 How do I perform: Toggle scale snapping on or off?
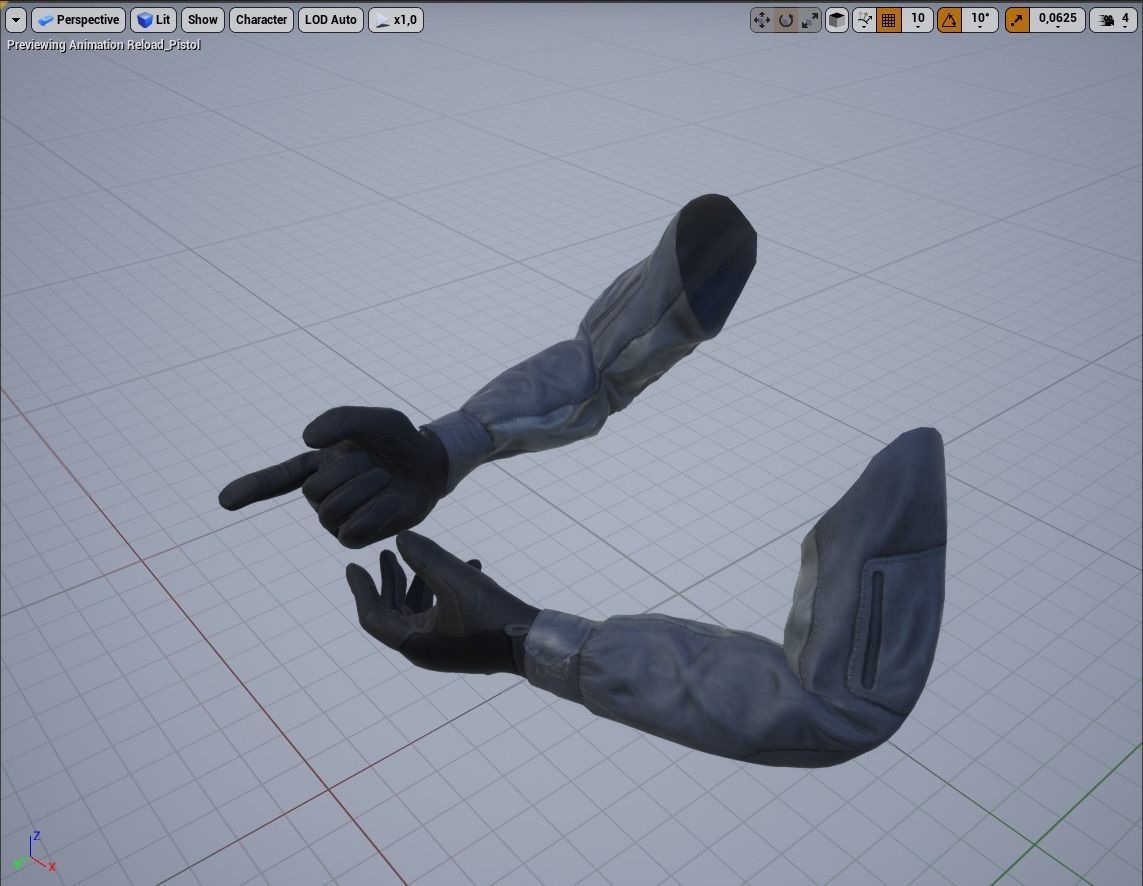coord(1017,20)
